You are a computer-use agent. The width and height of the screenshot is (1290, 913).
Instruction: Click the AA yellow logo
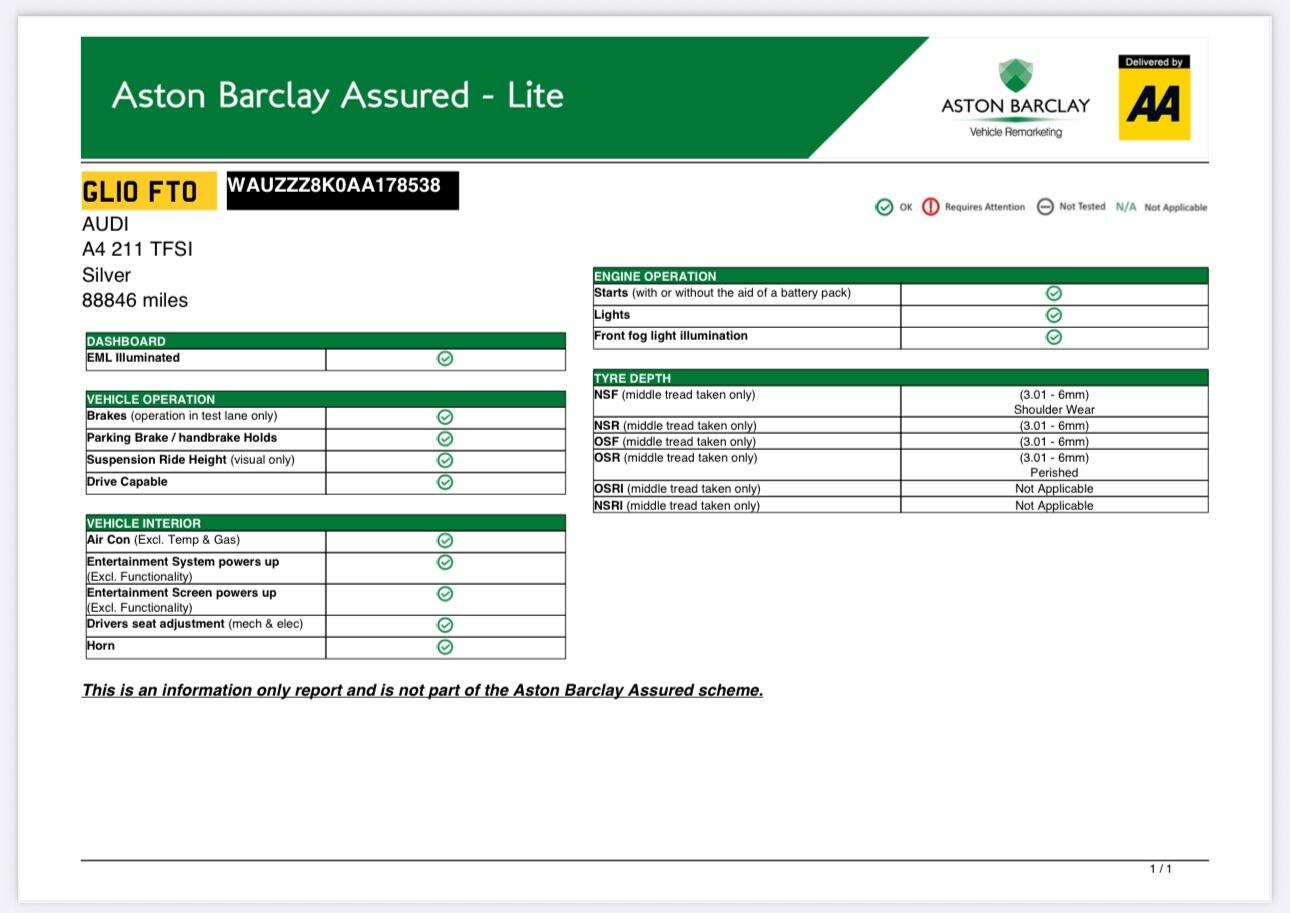click(x=1153, y=104)
